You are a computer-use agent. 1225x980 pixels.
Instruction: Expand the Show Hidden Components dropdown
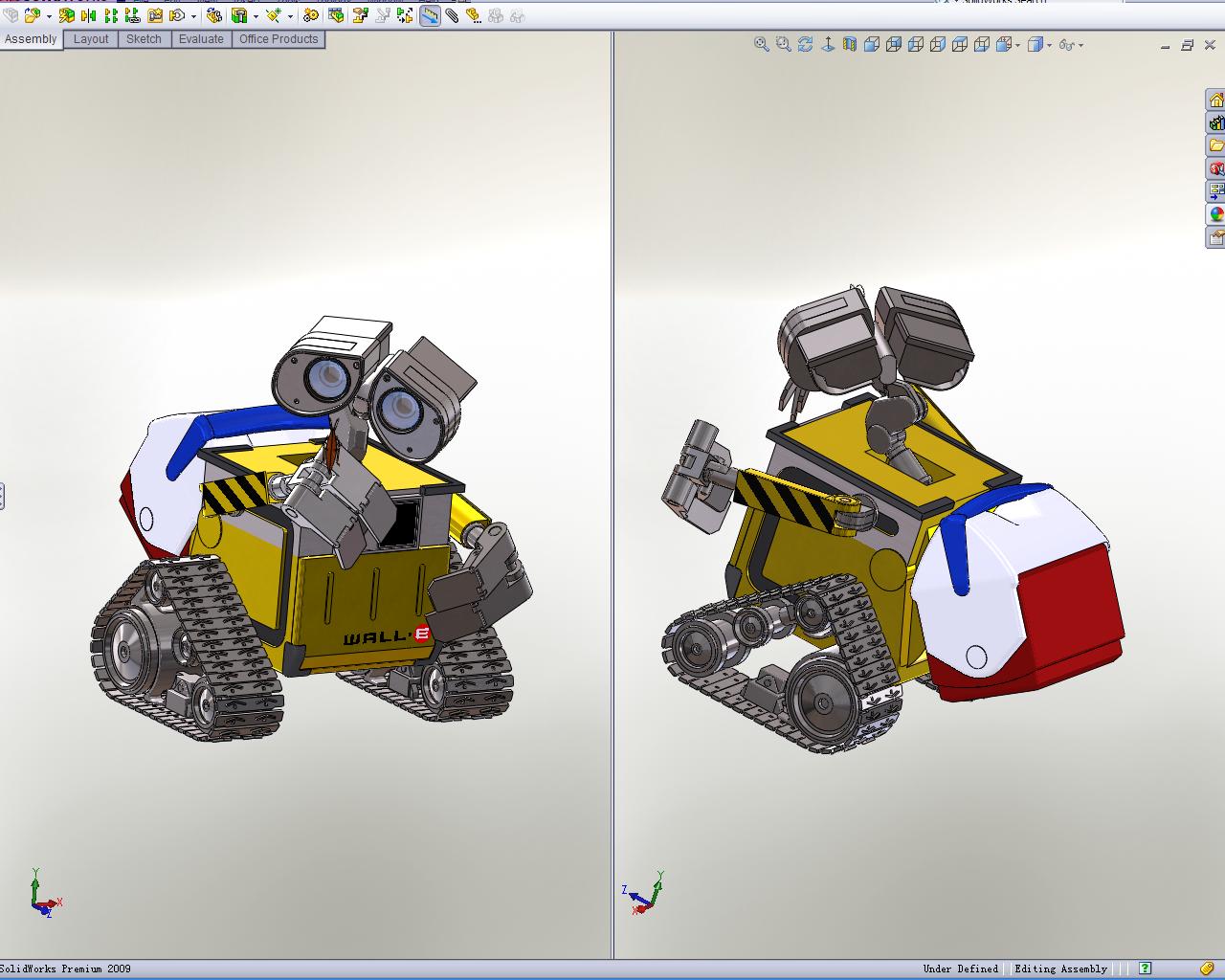[194, 16]
